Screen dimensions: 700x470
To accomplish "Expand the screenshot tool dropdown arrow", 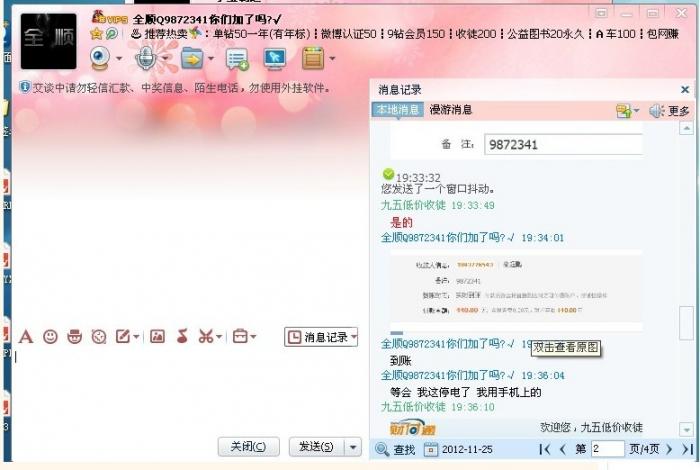I will pos(219,337).
